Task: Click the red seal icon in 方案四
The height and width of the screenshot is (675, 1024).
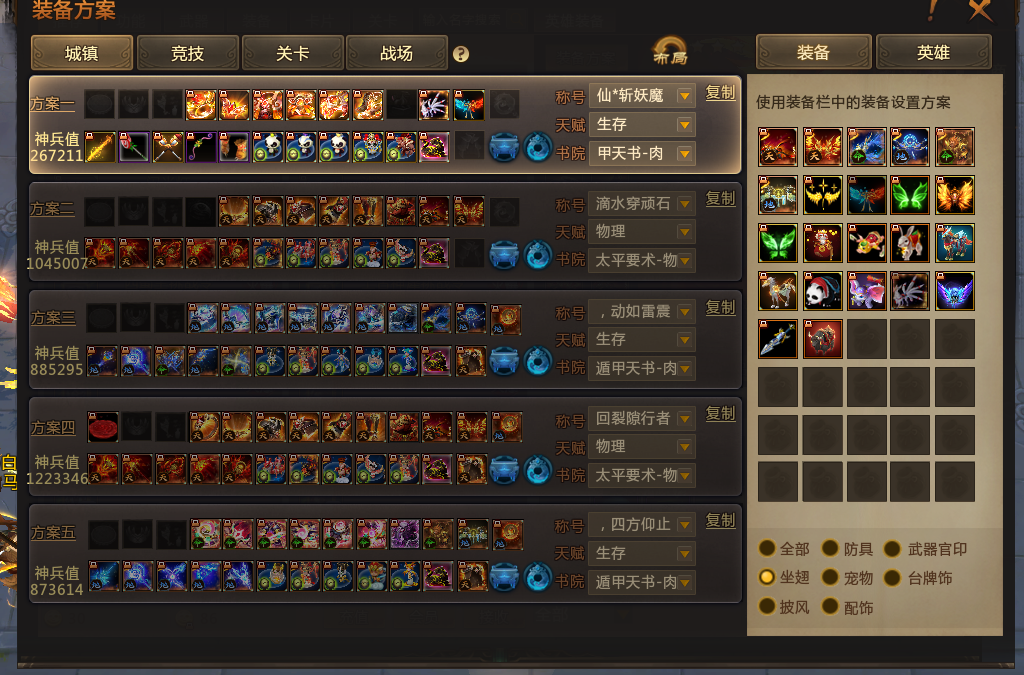Action: (103, 427)
